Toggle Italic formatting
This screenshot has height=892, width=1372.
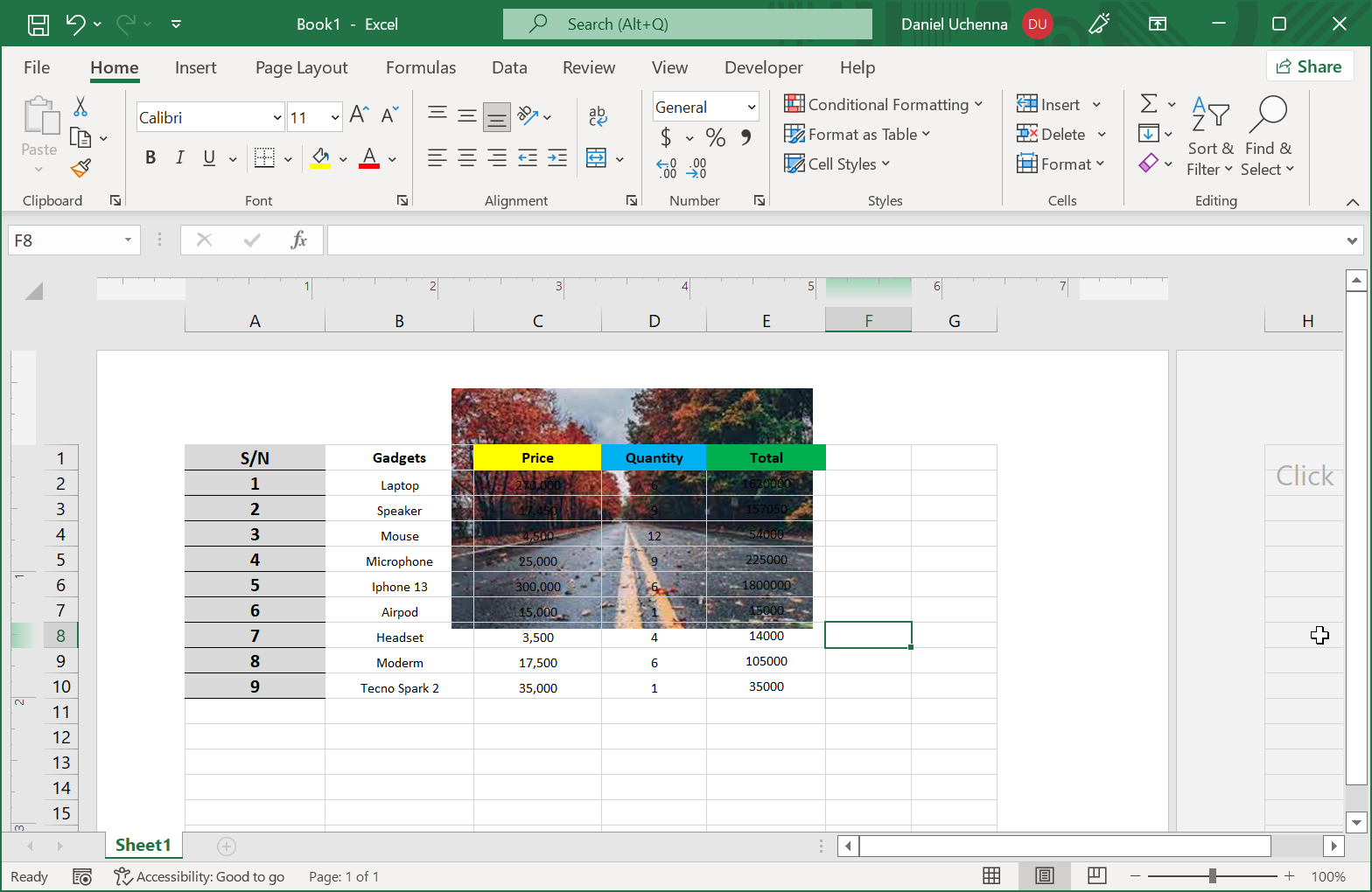[179, 157]
